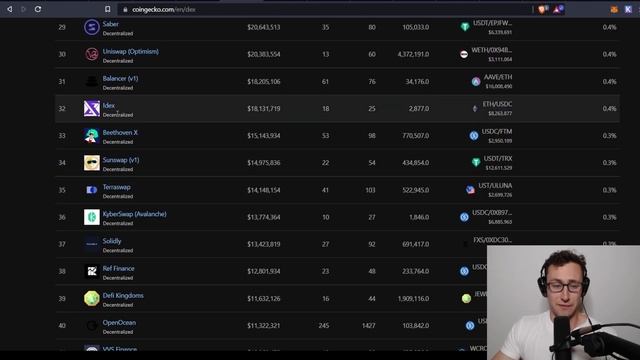Click Terraswap volume $14,148,154

coord(264,190)
